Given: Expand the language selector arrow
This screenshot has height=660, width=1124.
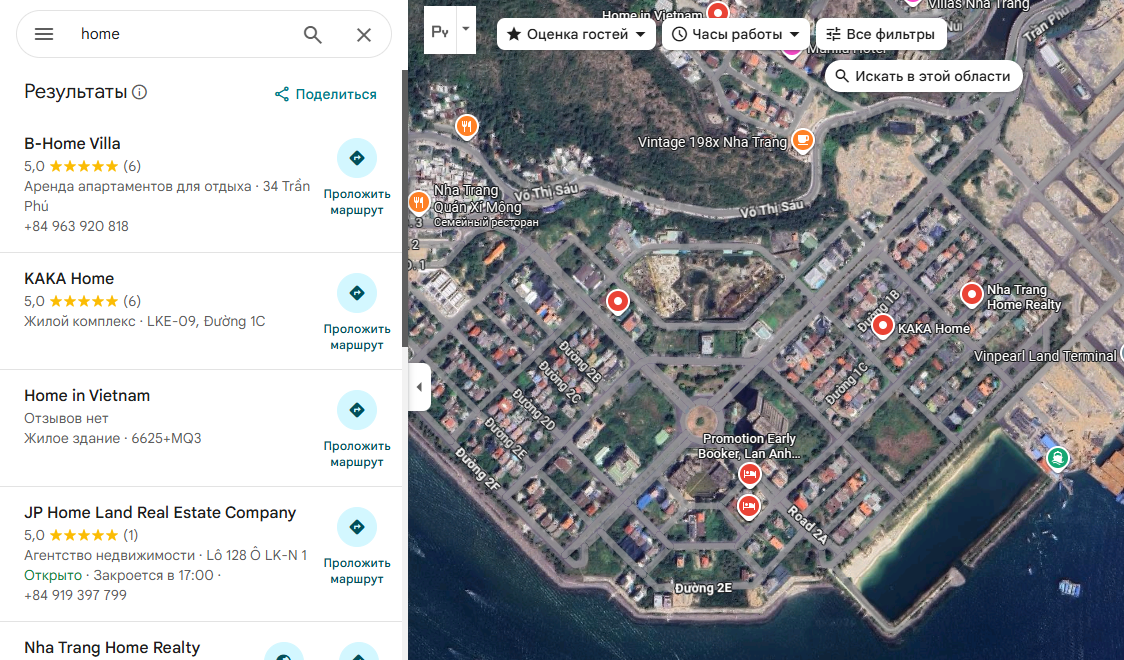Looking at the screenshot, I should (x=466, y=30).
